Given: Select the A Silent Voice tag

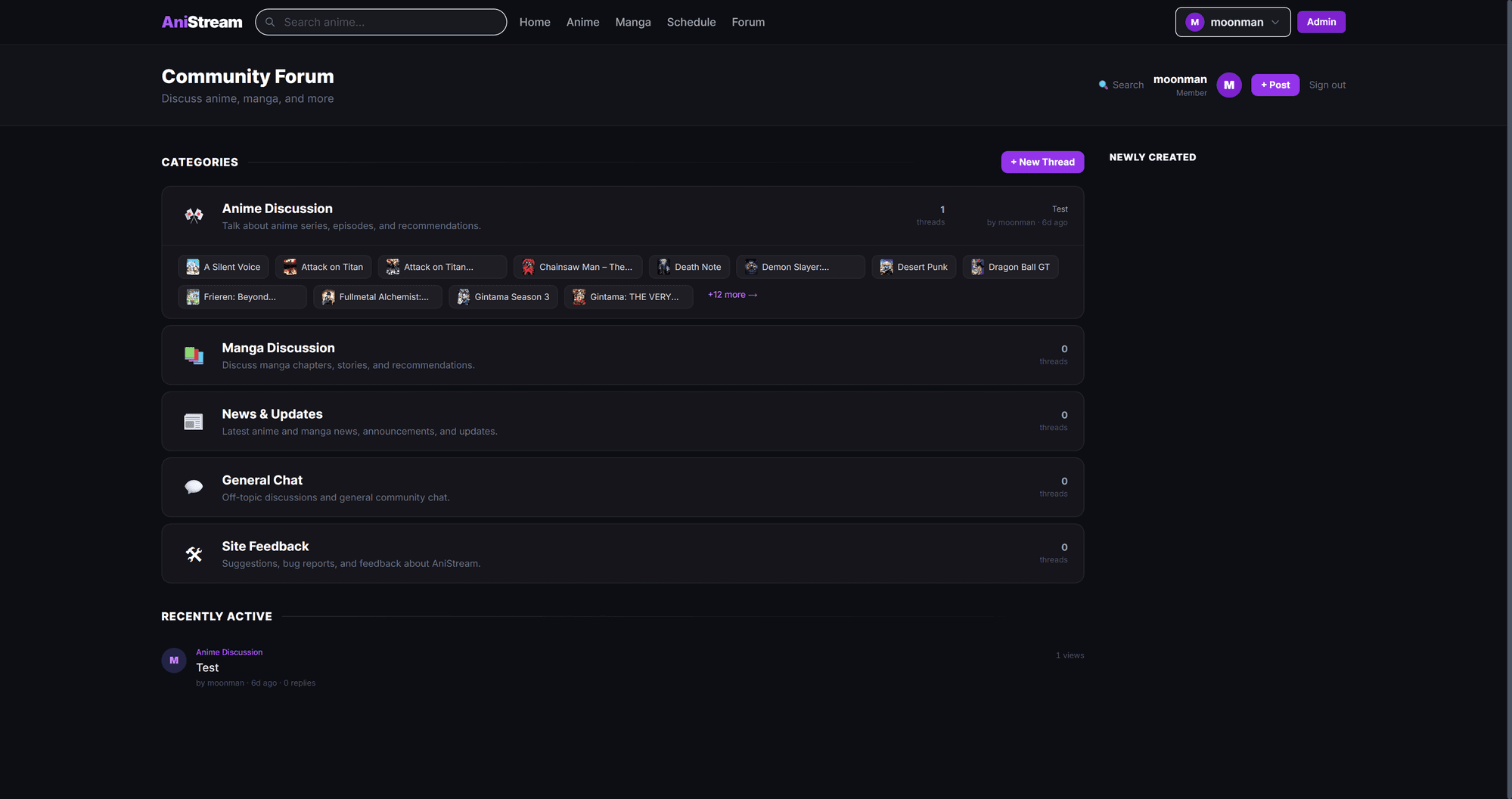Looking at the screenshot, I should click(223, 267).
